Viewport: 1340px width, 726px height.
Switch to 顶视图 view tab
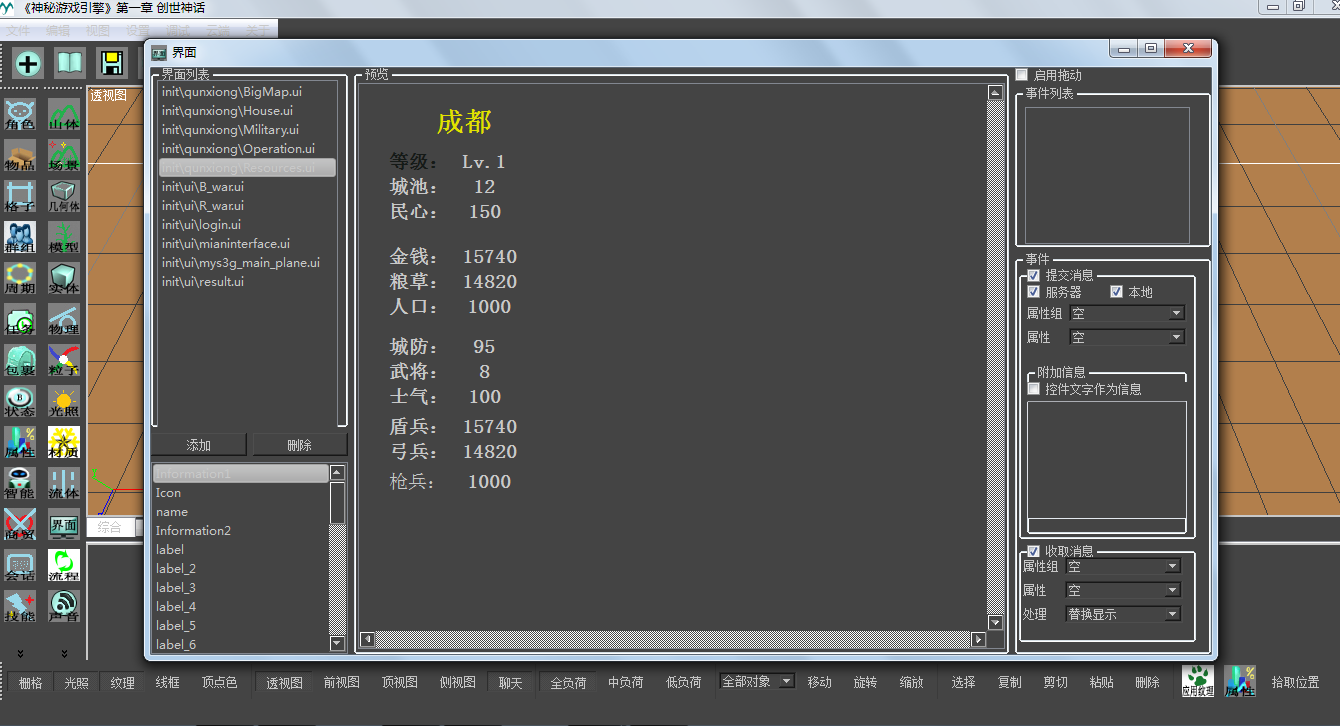click(x=399, y=683)
